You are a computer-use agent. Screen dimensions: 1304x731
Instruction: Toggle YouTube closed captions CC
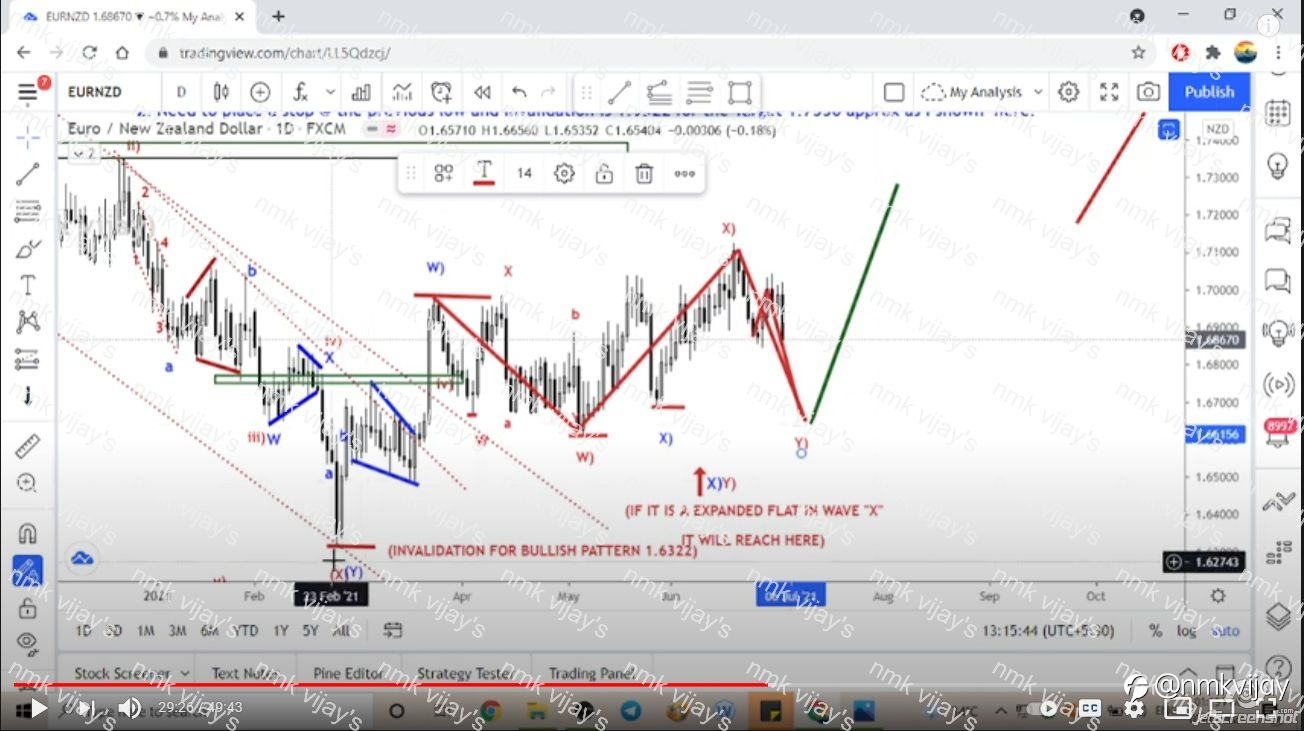(x=1090, y=708)
